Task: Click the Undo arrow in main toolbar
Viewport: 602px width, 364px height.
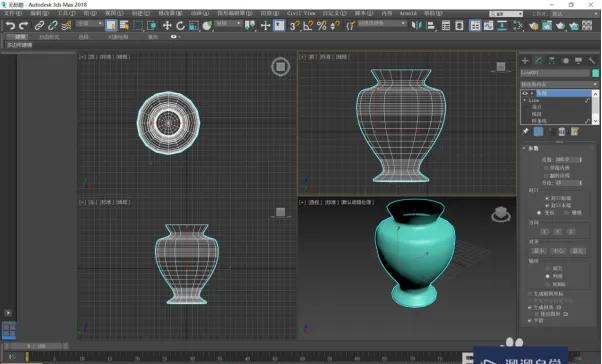Action: click(x=10, y=26)
